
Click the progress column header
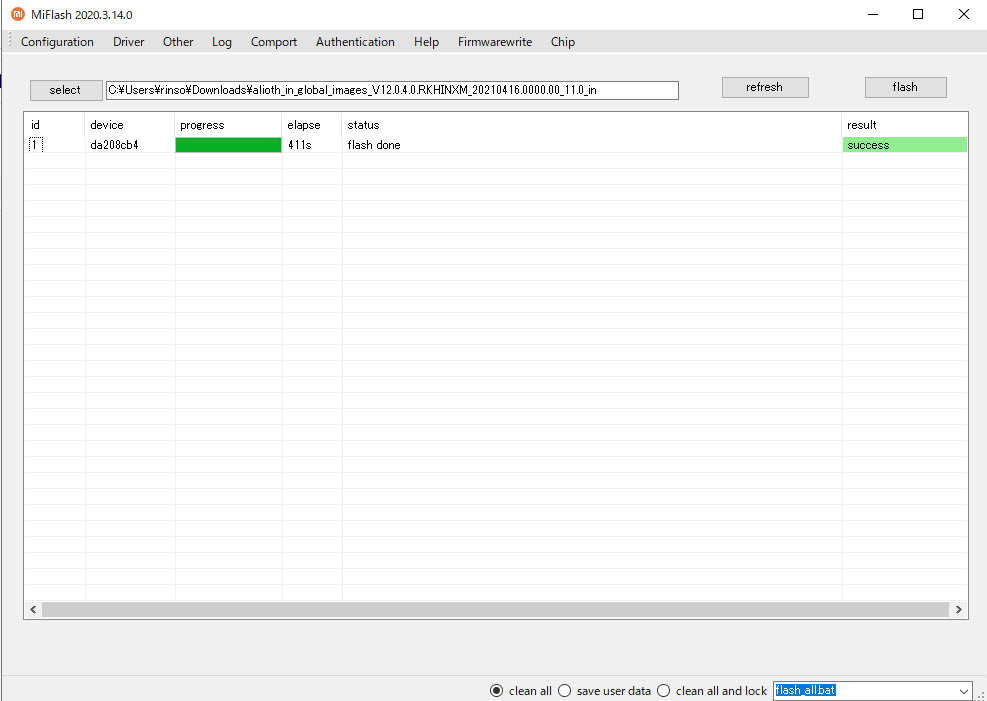[228, 125]
